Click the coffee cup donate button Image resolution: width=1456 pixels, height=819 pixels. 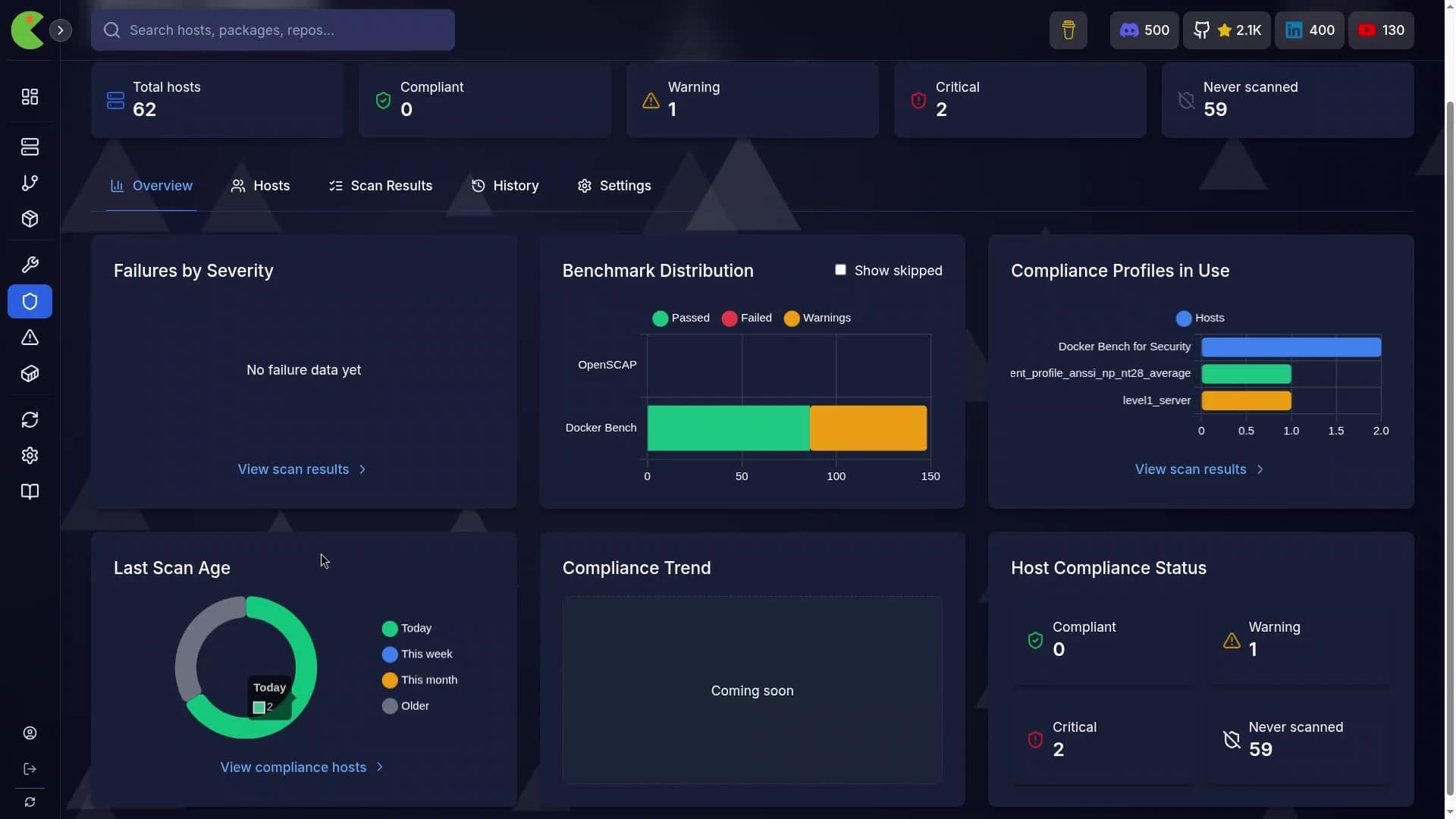click(1068, 30)
